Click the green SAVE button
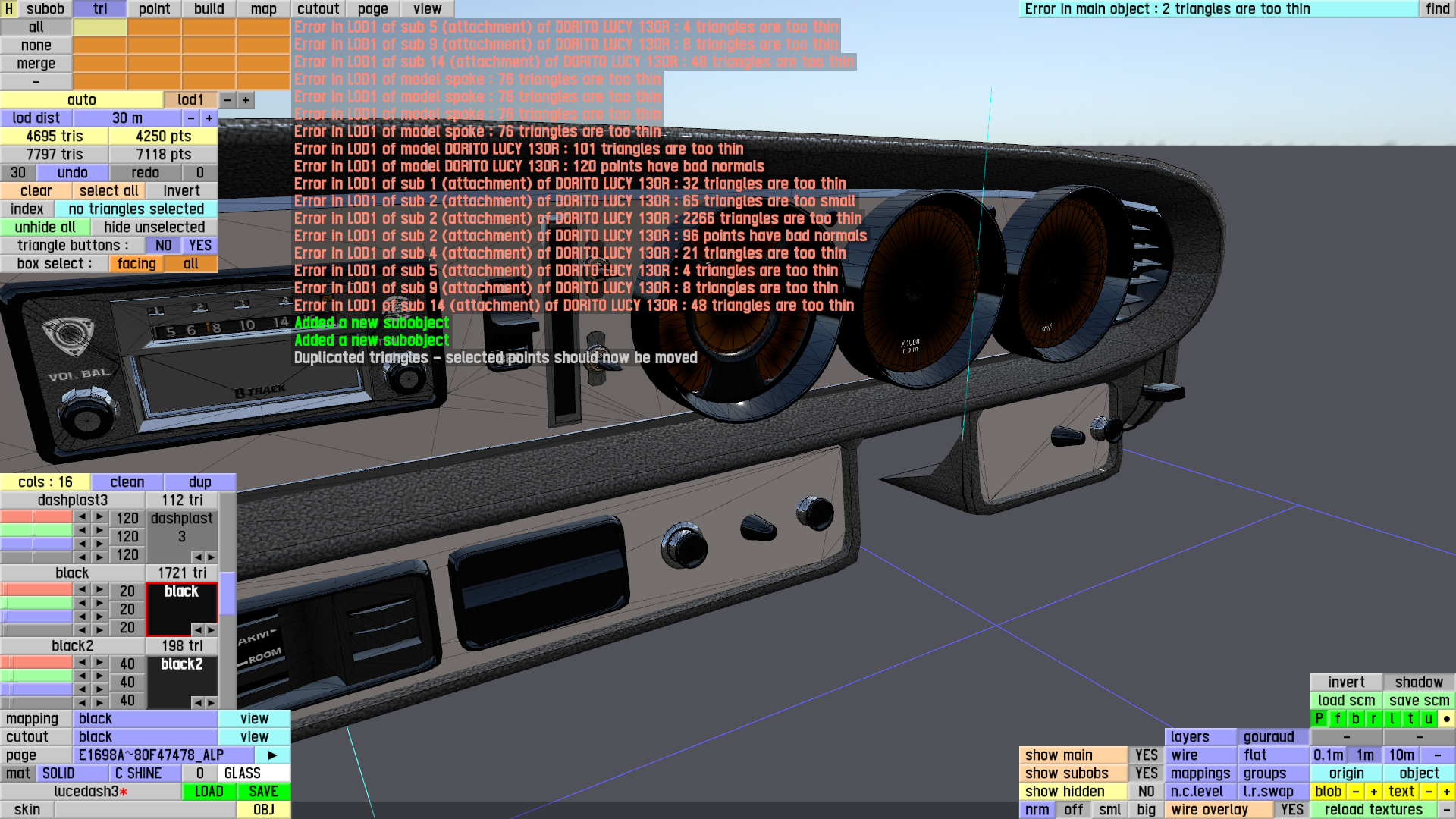Image resolution: width=1456 pixels, height=819 pixels. tap(263, 791)
